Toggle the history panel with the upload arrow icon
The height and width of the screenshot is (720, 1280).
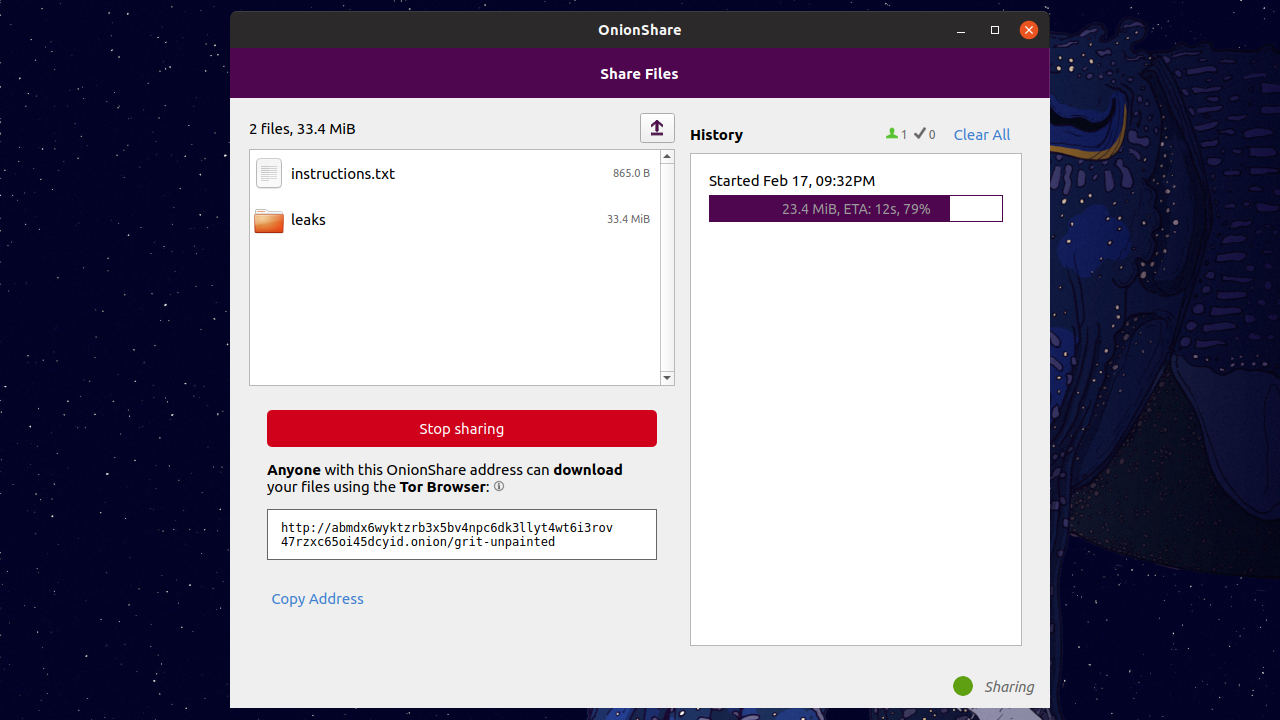tap(657, 128)
